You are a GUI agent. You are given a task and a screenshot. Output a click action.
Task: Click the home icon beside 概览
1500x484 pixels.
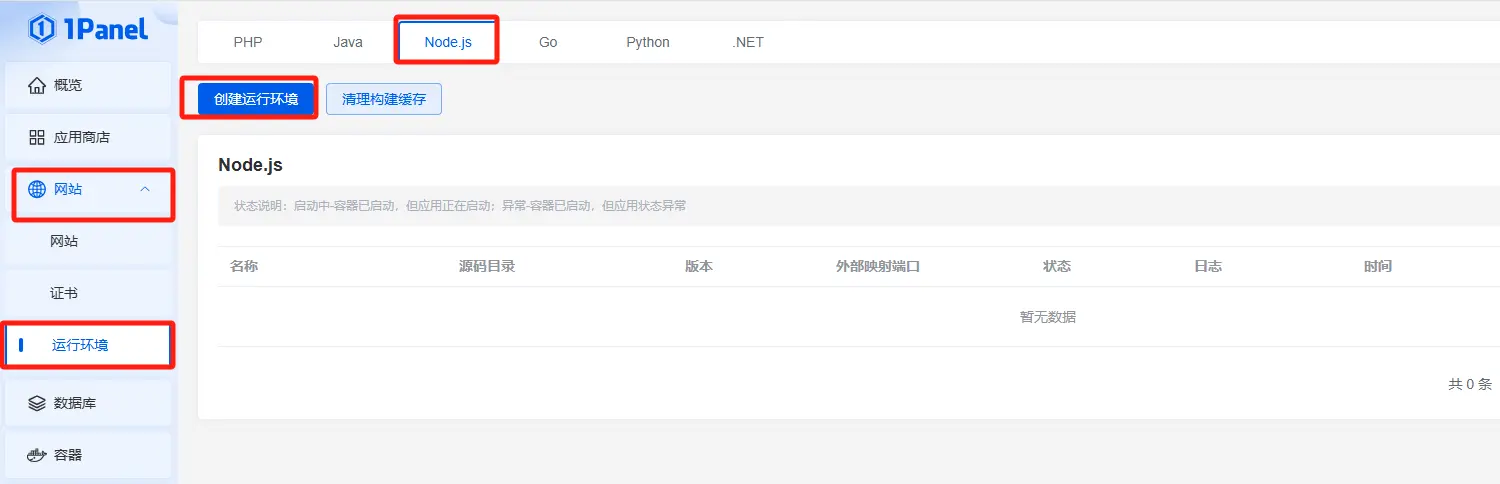[x=37, y=85]
